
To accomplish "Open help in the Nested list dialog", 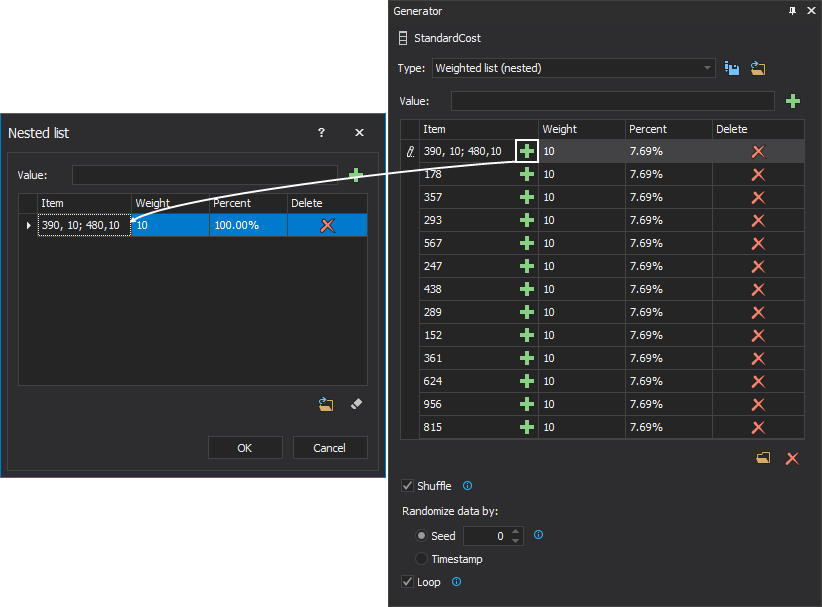I will click(x=321, y=133).
